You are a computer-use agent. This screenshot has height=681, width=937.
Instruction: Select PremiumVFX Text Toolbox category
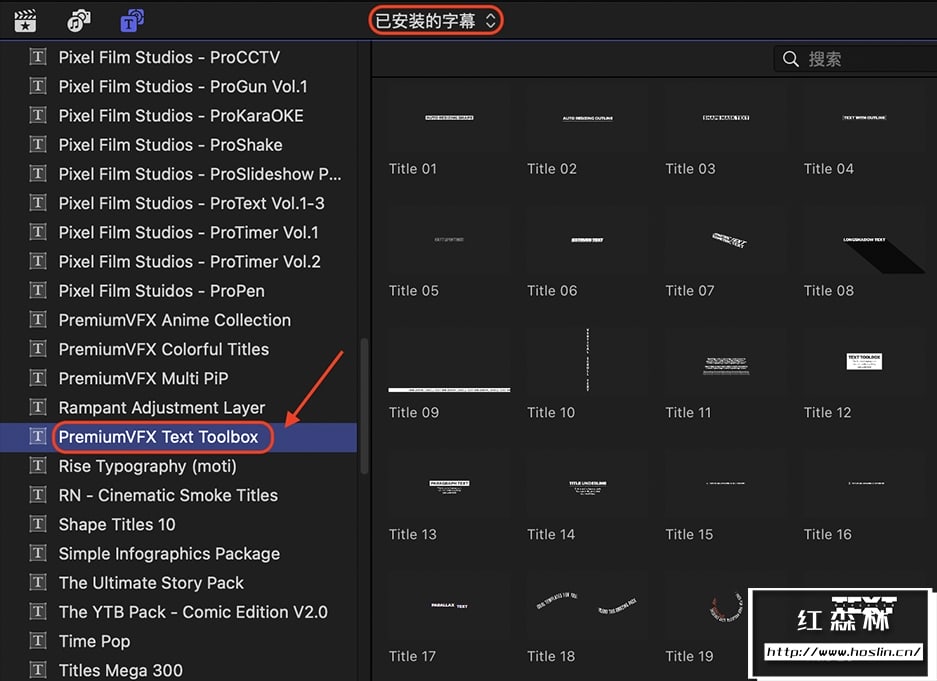coord(158,437)
